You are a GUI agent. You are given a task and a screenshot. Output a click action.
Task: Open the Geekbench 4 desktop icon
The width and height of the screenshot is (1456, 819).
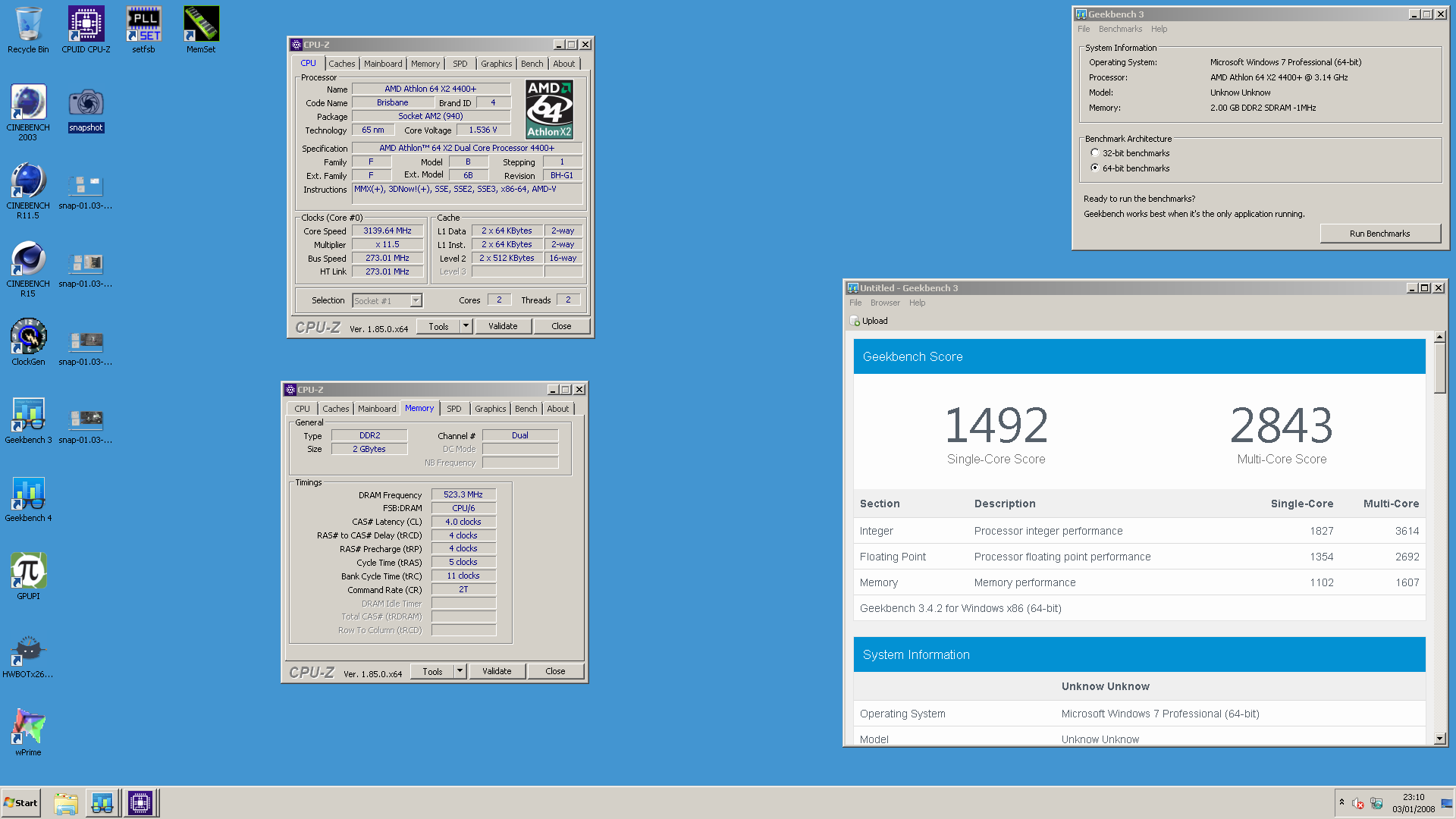click(28, 498)
